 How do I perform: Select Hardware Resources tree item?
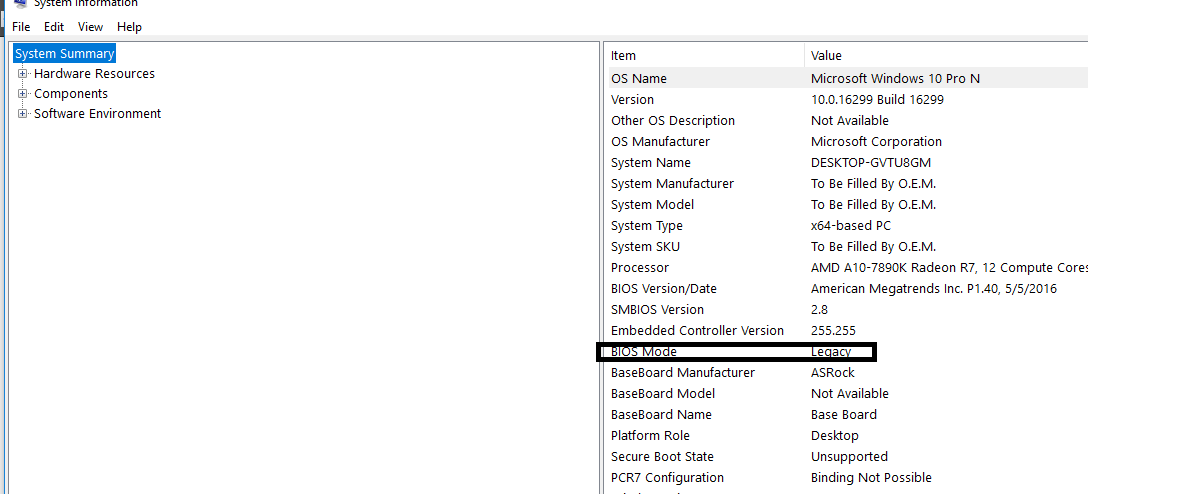point(94,73)
